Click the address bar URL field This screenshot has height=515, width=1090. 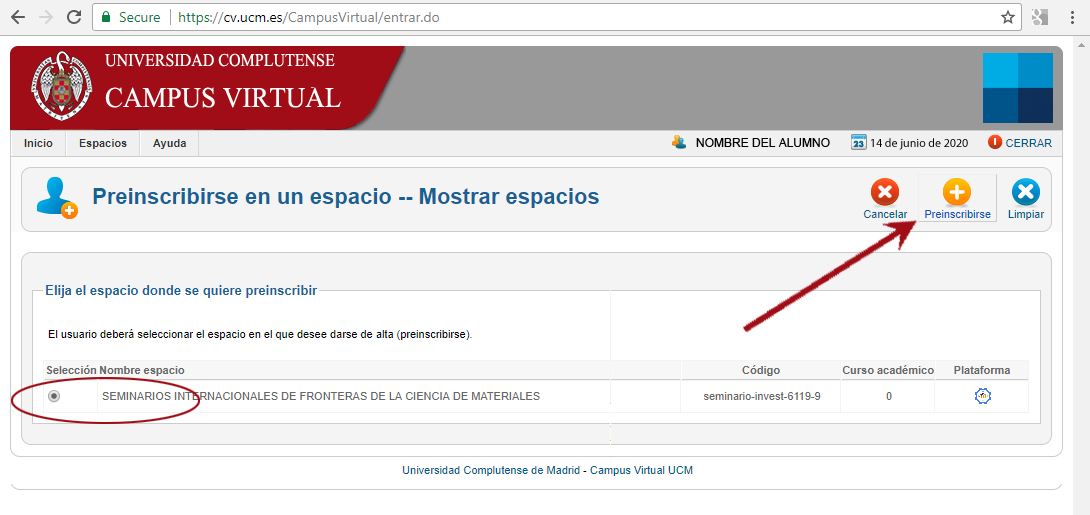556,17
